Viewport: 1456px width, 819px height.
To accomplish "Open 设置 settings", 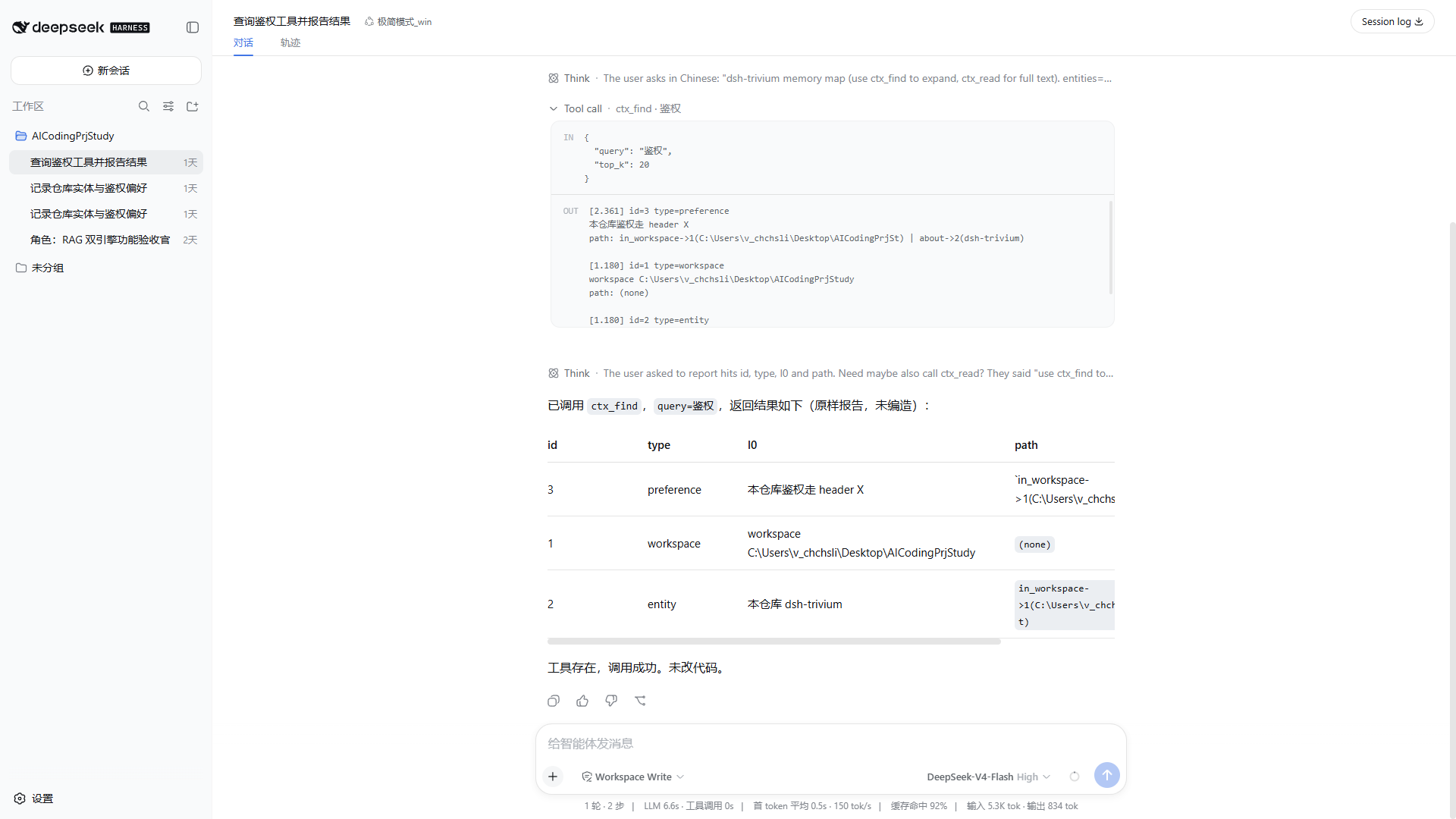I will click(34, 799).
